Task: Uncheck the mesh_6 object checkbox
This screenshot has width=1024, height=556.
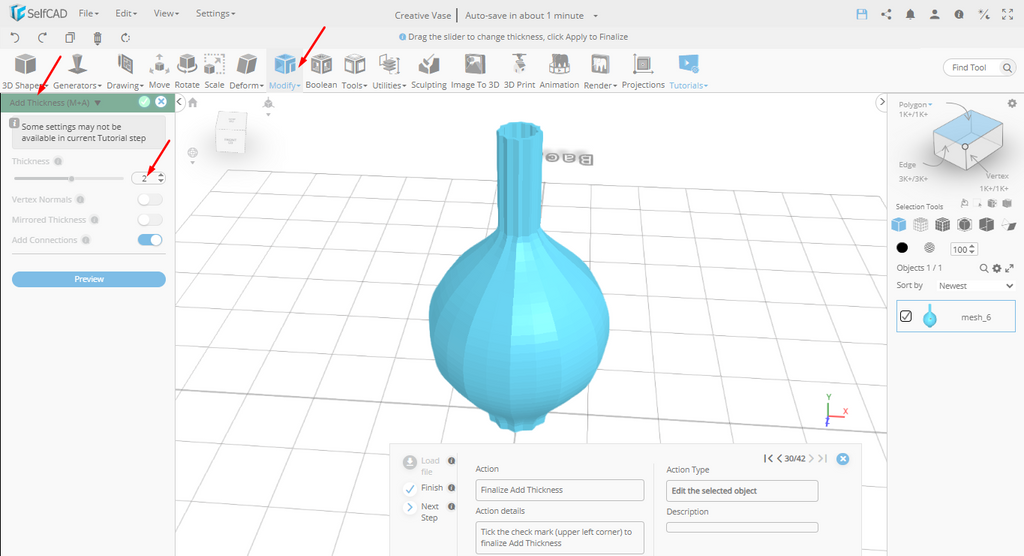Action: pos(906,316)
